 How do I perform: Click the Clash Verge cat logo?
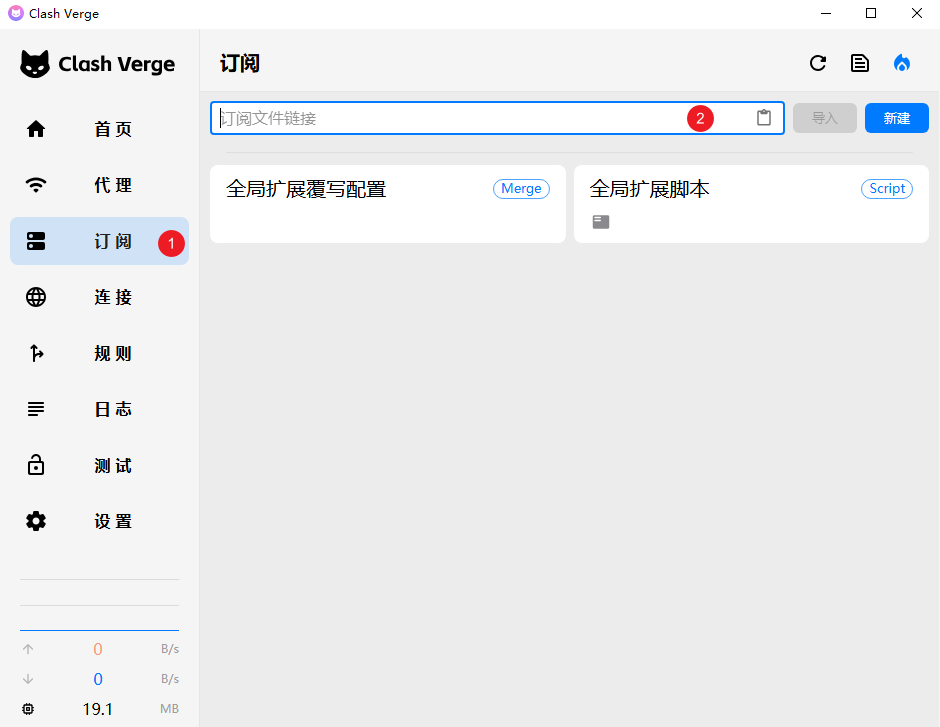(x=37, y=63)
